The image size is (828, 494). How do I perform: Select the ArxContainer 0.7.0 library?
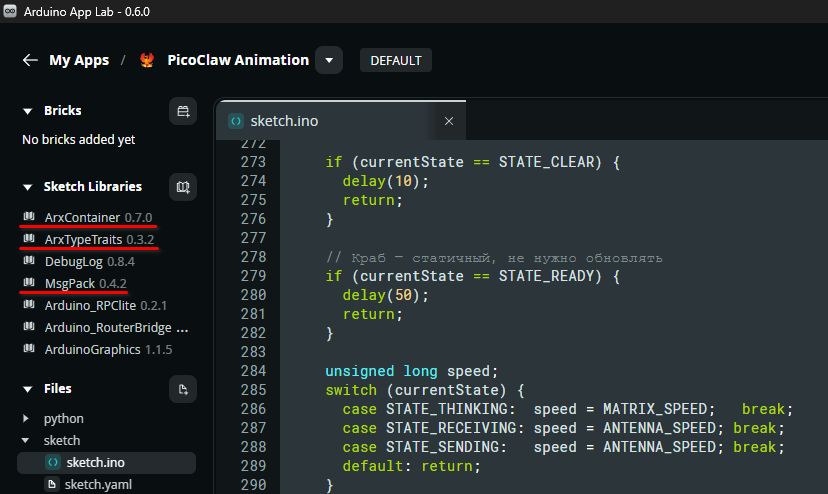[x=98, y=217]
